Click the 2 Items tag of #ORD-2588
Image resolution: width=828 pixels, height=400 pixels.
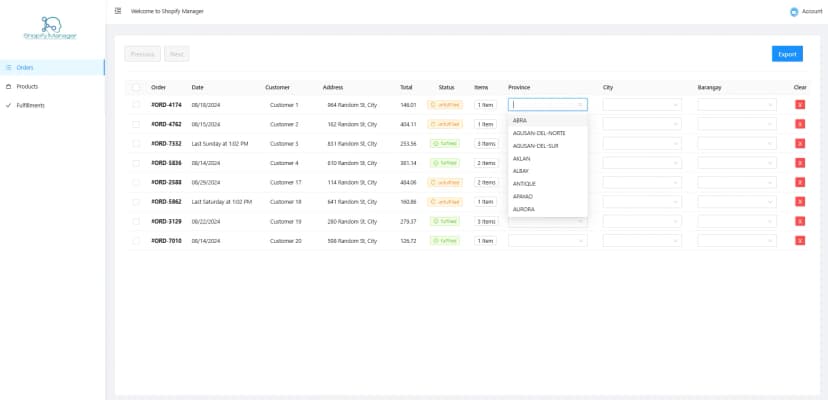[x=485, y=182]
